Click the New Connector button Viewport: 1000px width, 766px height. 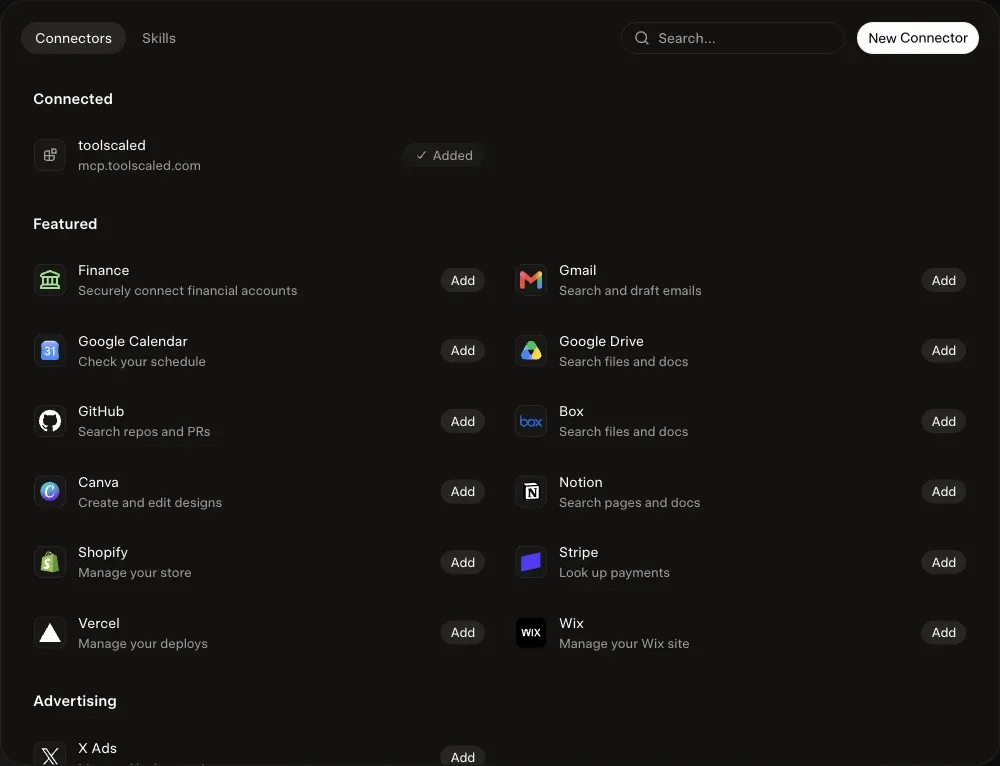click(918, 38)
